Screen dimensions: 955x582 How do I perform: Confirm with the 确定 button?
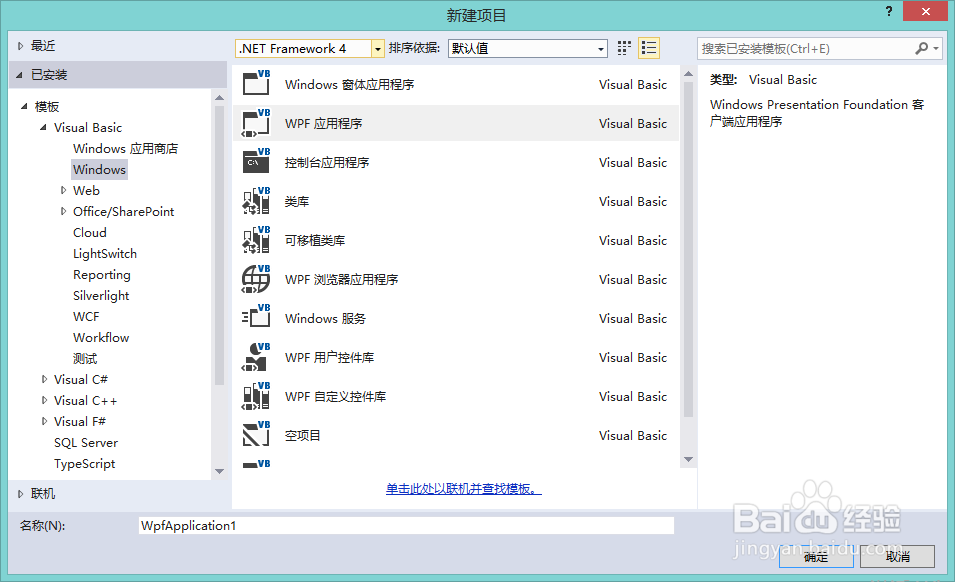coord(816,556)
